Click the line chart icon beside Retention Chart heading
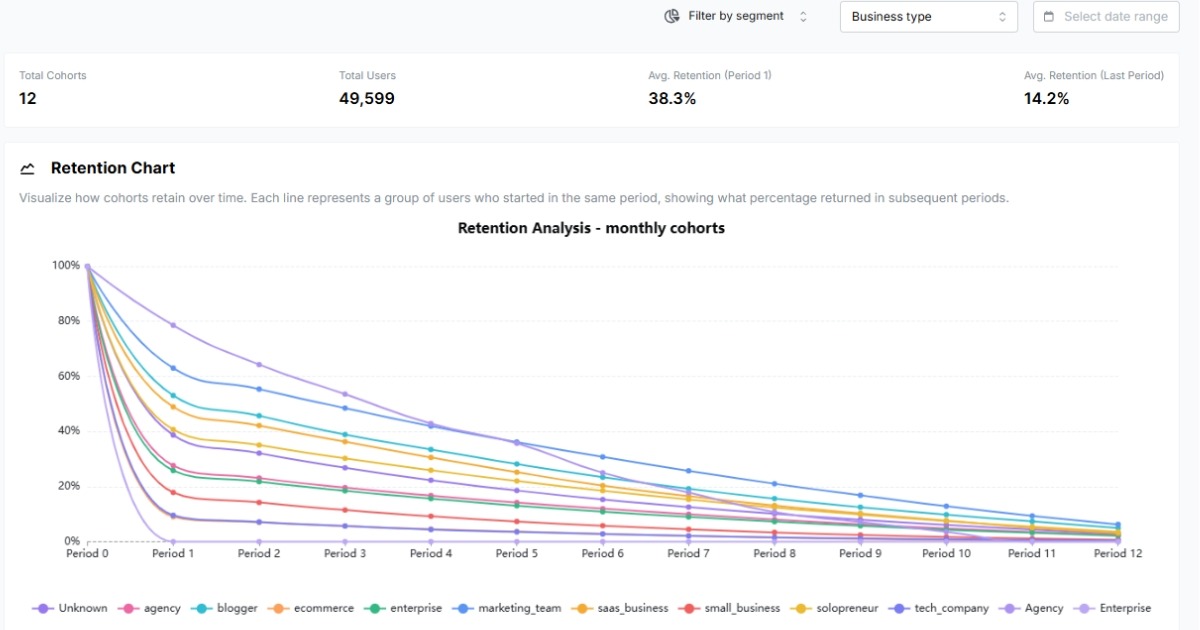Image resolution: width=1200 pixels, height=630 pixels. [27, 168]
